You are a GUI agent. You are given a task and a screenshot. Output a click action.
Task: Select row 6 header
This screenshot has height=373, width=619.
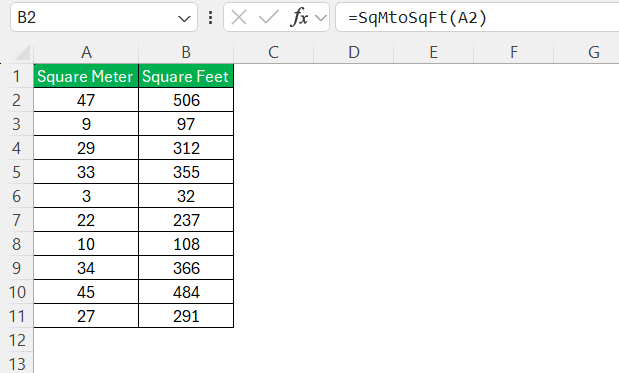tap(17, 196)
